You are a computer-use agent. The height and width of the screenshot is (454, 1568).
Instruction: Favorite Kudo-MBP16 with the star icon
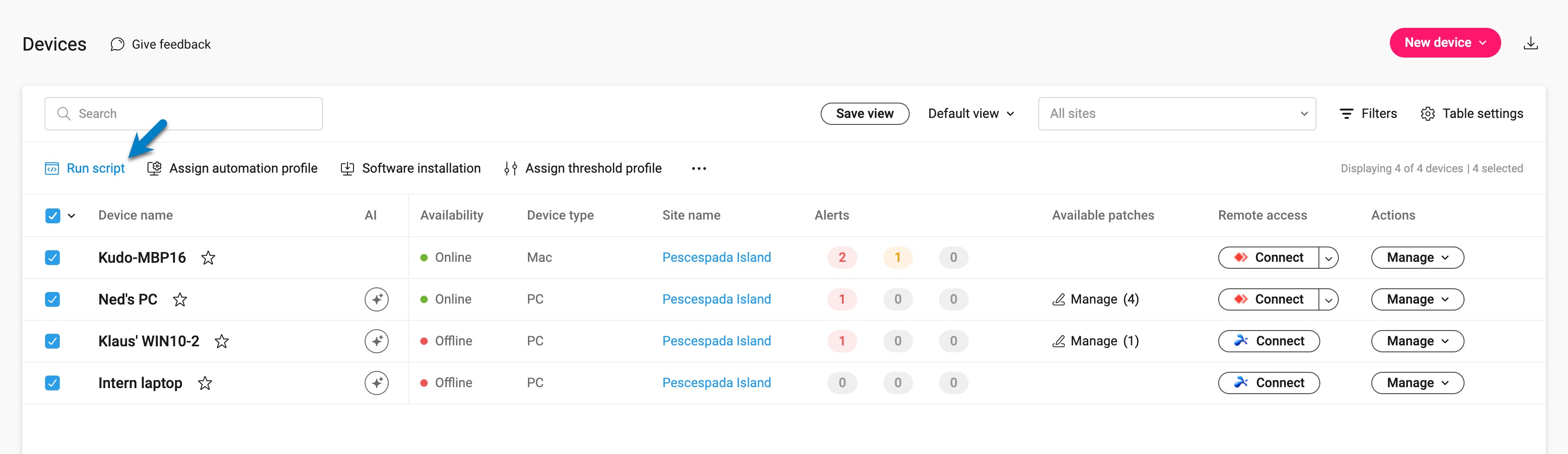(x=208, y=258)
